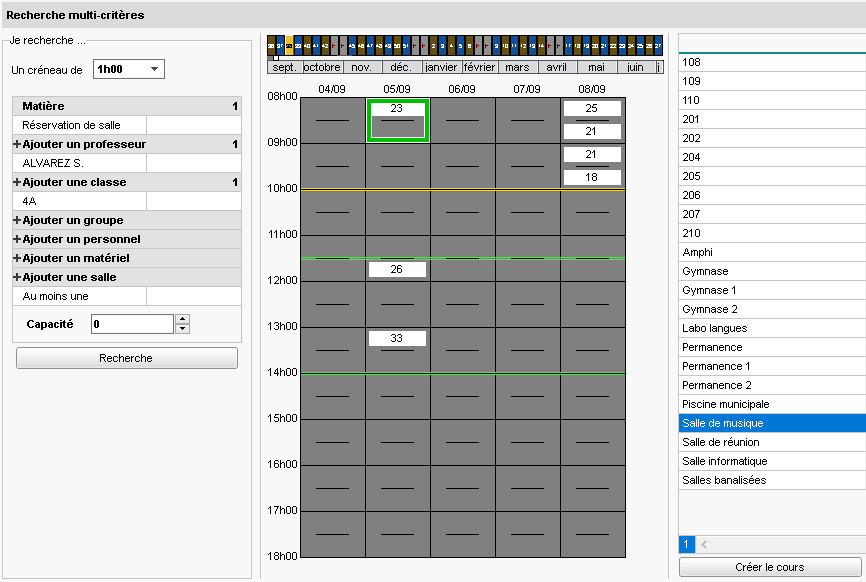Viewport: 866px width, 582px height.
Task: Select the avril month tab
Action: [557, 67]
